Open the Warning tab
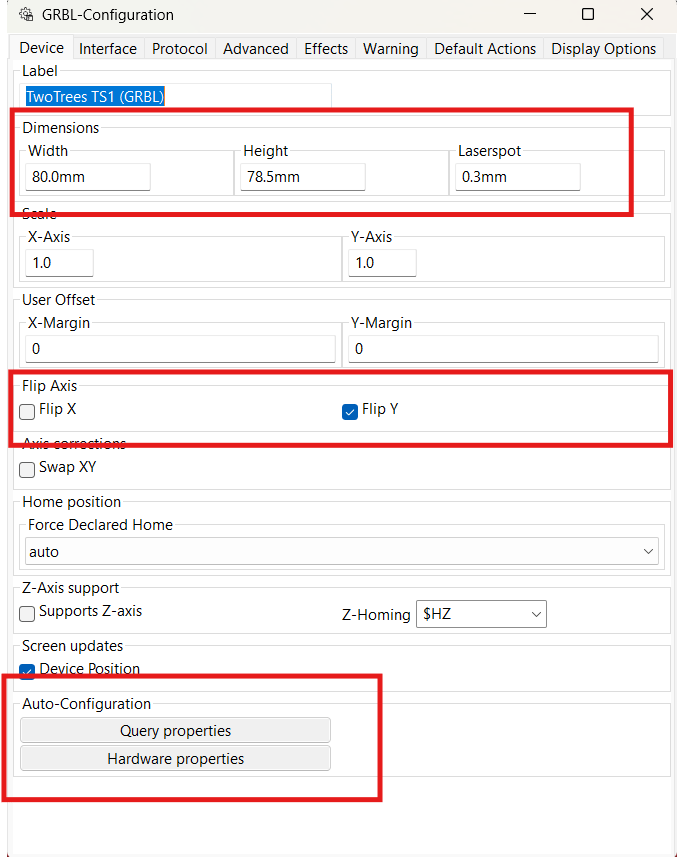677x857 pixels. pos(390,49)
